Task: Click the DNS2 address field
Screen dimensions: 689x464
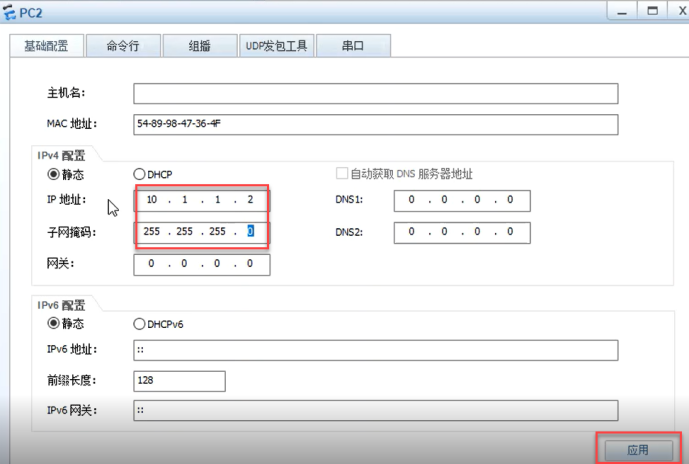Action: (x=461, y=232)
